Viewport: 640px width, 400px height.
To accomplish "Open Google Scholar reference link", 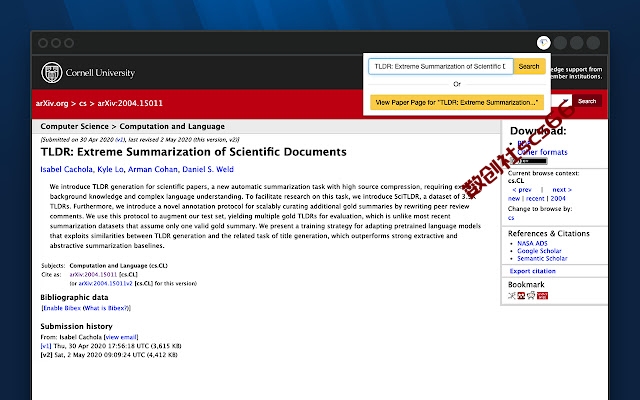I will click(539, 251).
